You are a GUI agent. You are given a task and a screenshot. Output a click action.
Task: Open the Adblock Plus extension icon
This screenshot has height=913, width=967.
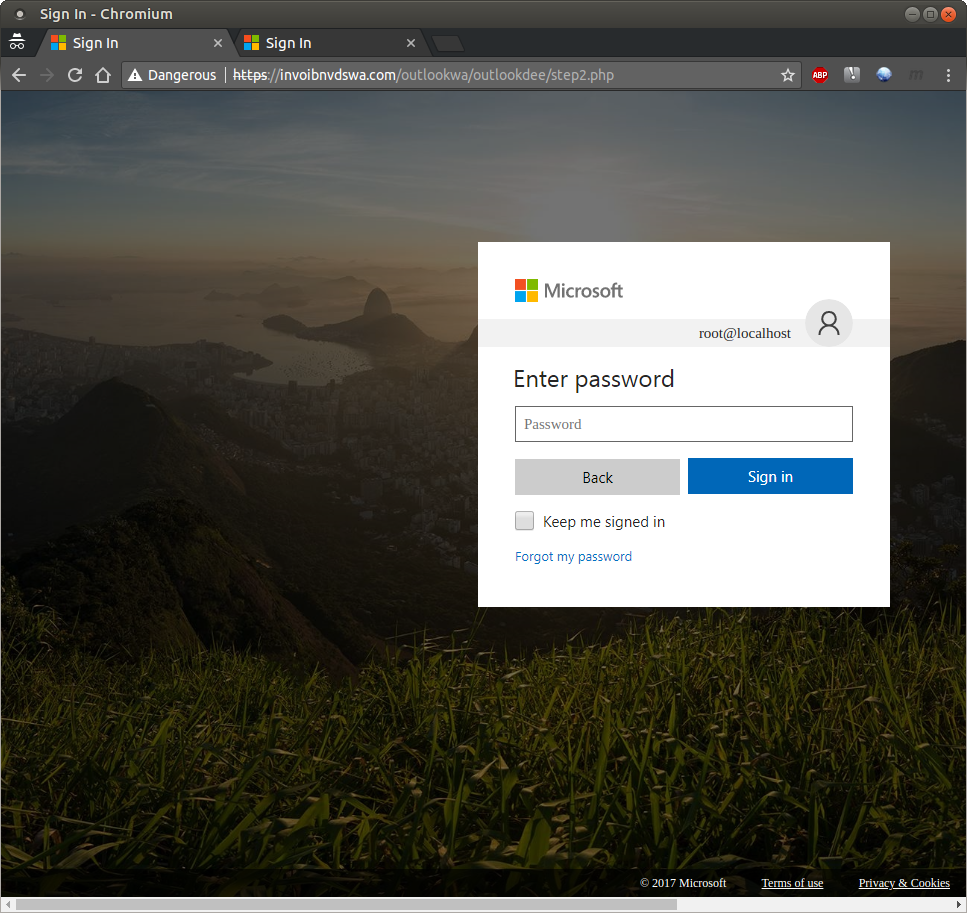tap(820, 75)
